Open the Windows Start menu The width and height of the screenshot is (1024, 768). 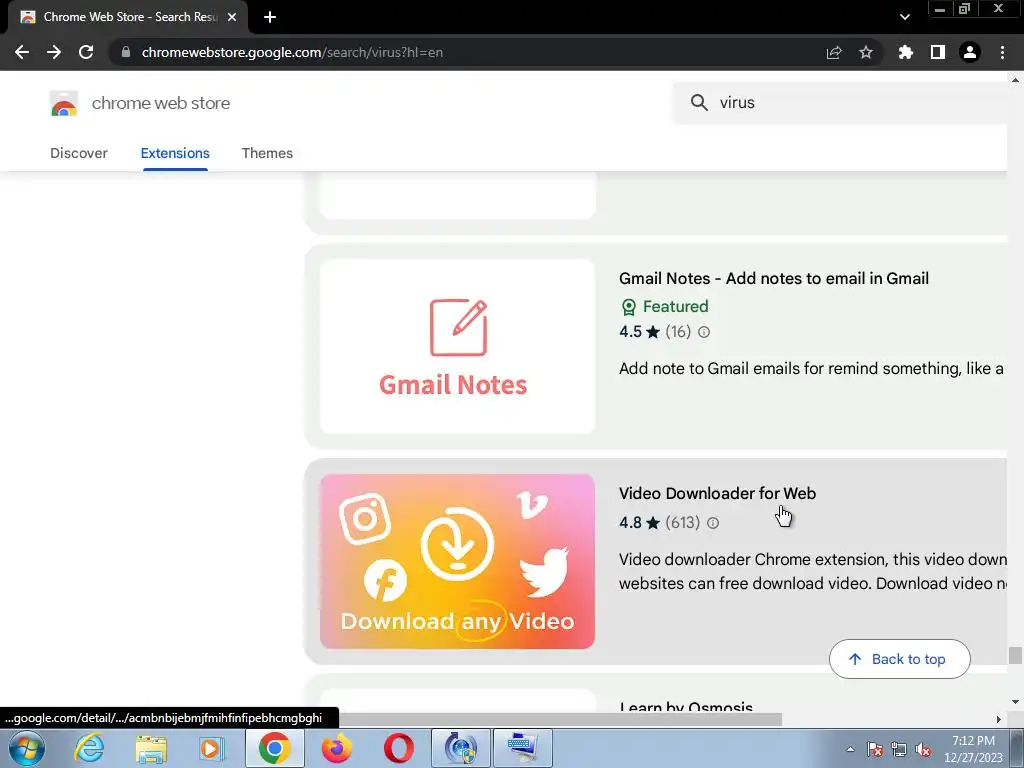26,748
